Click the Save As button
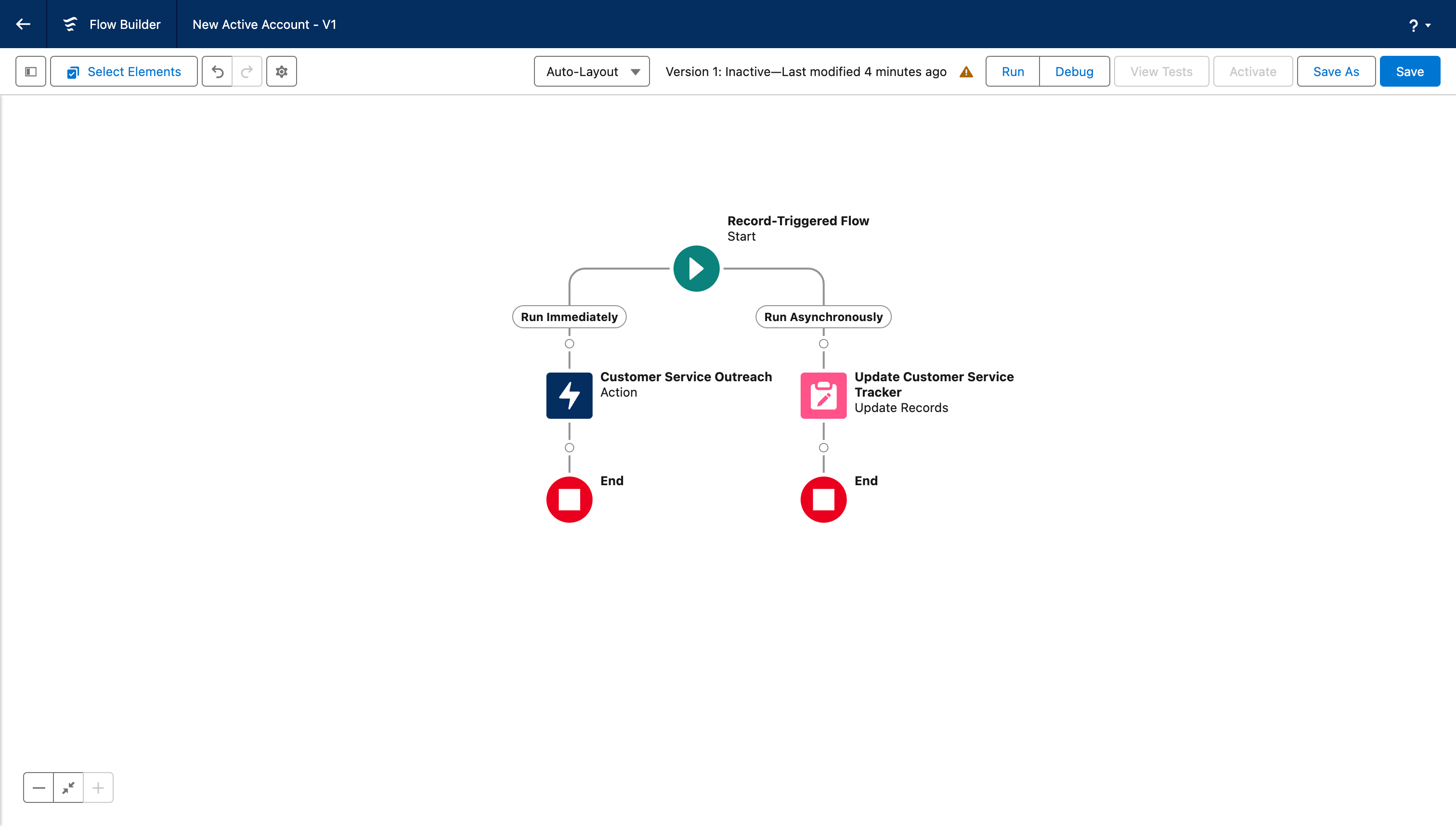 tap(1336, 71)
